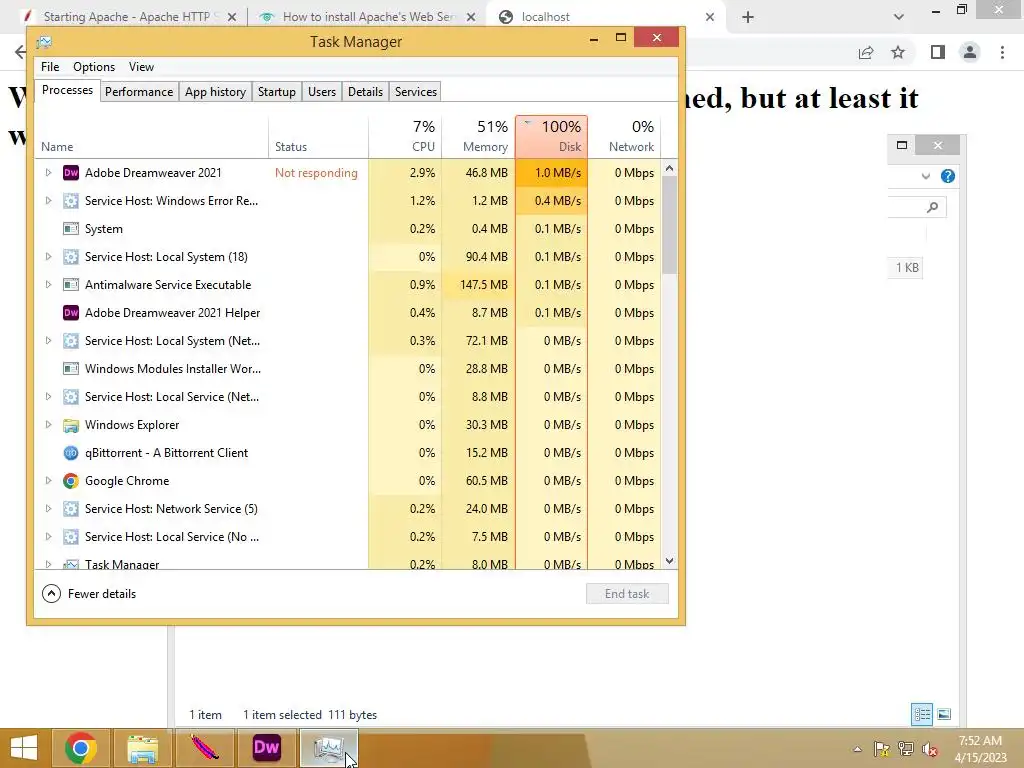Switch to the Startup tab
Image resolution: width=1024 pixels, height=768 pixels.
pos(276,92)
